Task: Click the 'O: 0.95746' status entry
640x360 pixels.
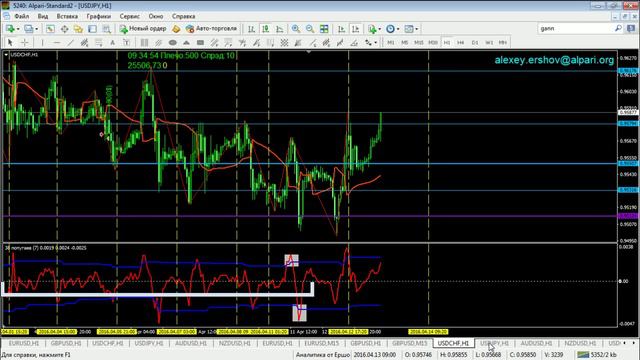Action: tap(418, 355)
